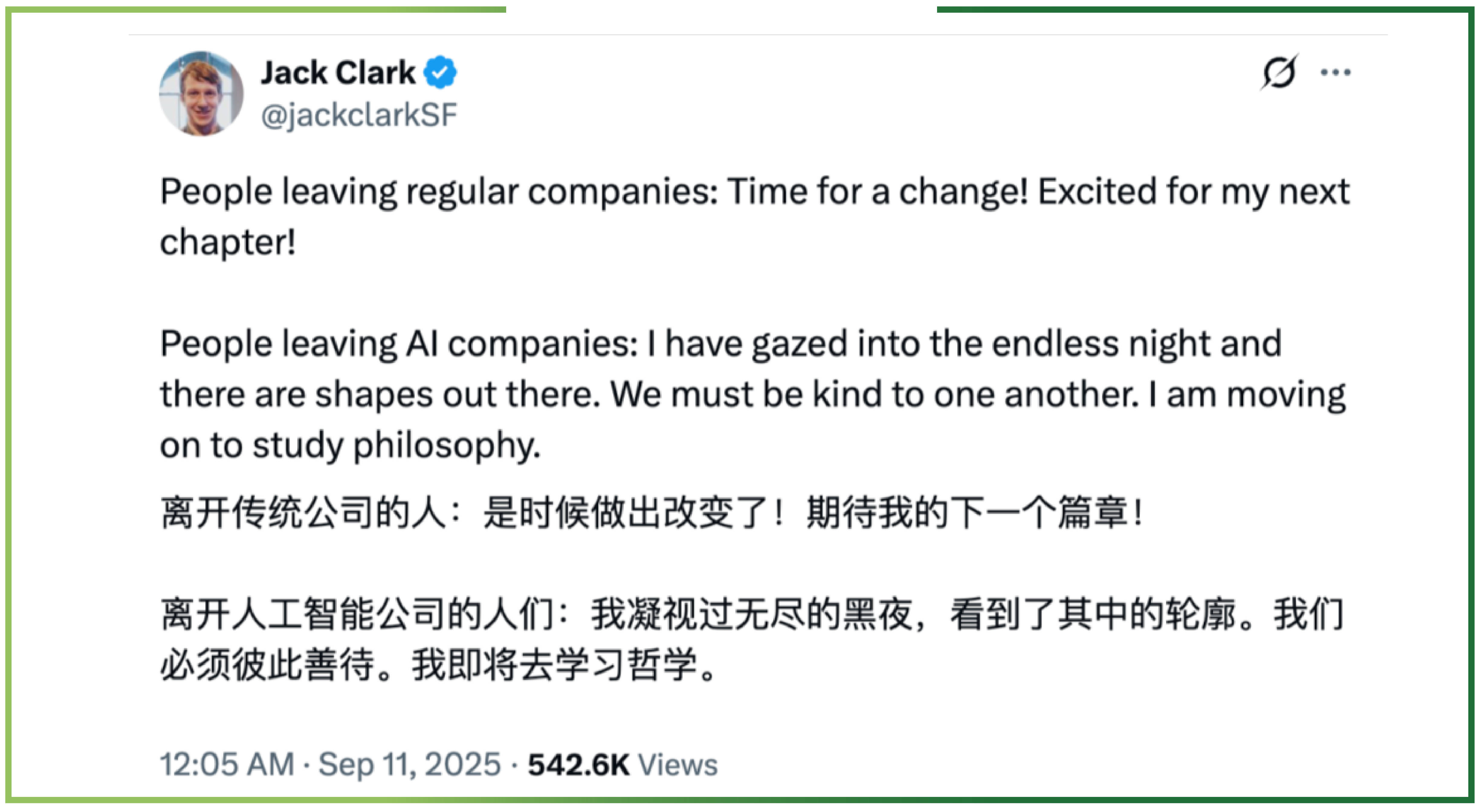Image resolution: width=1481 pixels, height=812 pixels.
Task: Click the word "chapter!" in the tweet
Action: (228, 242)
